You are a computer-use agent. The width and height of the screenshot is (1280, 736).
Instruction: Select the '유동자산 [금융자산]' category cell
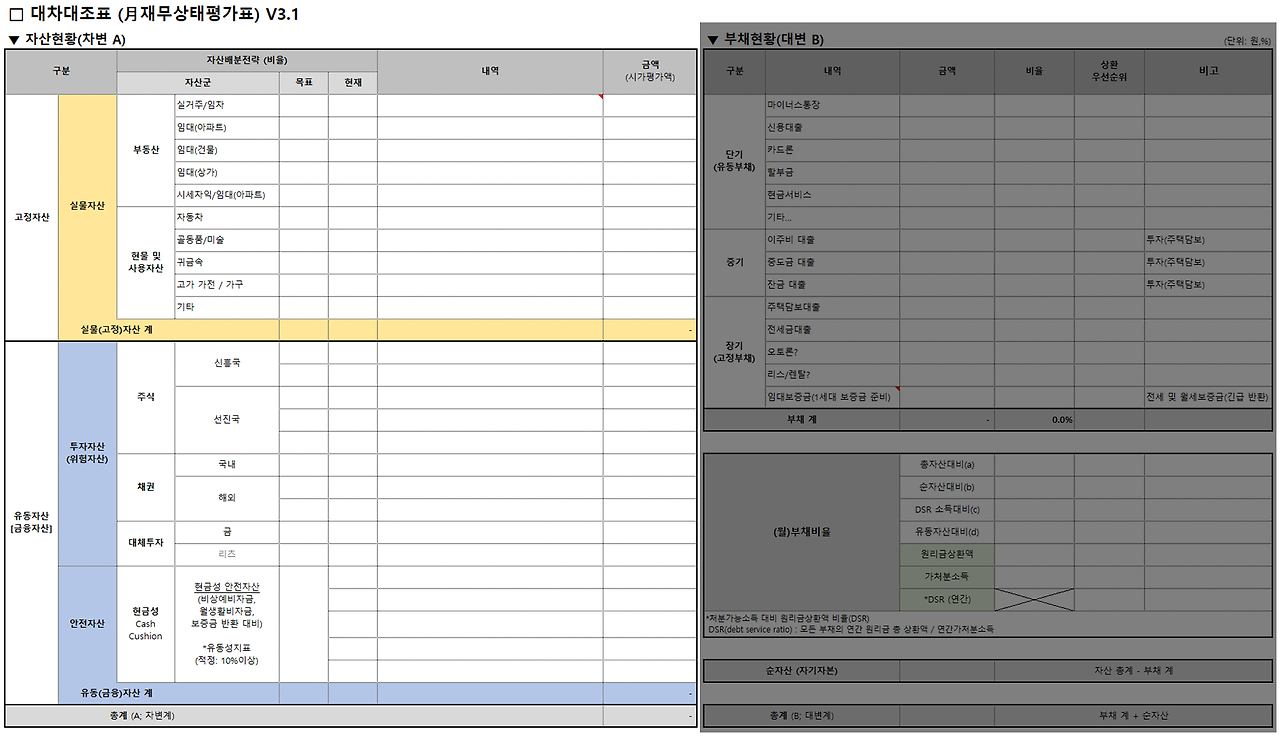point(32,522)
